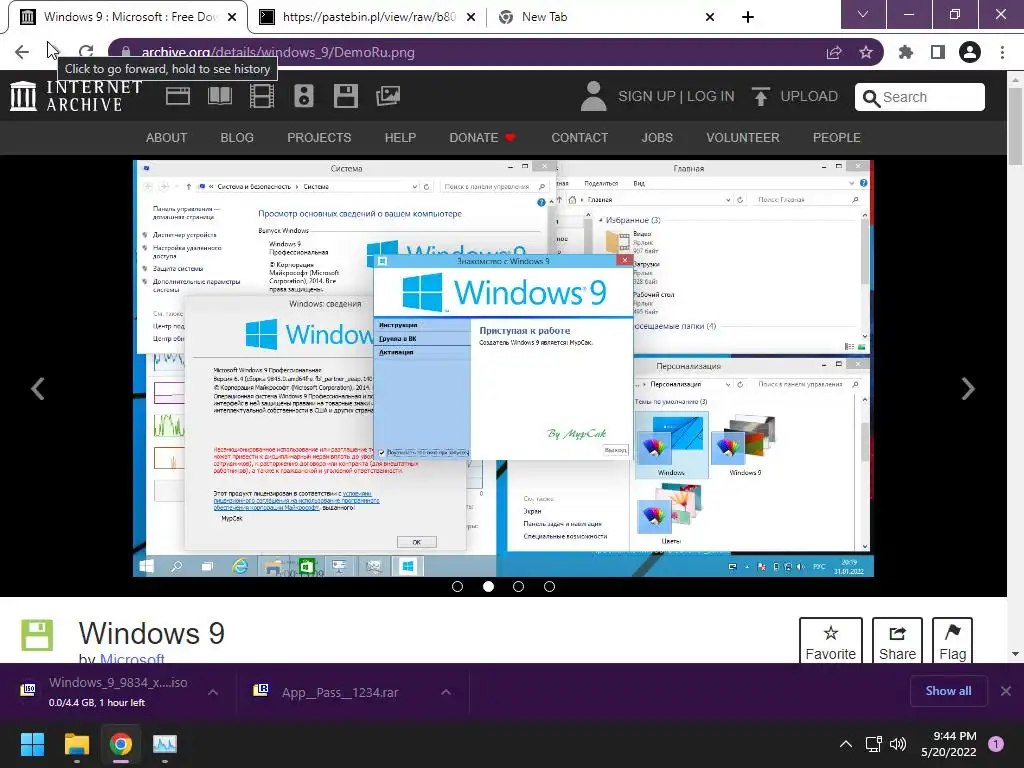Screen dimensions: 1024x768
Task: Open the BLOG menu item
Action: coord(237,138)
